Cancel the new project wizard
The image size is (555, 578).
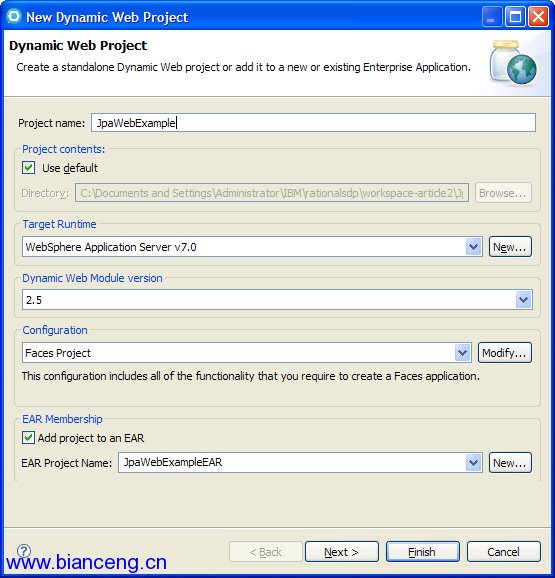[x=503, y=551]
